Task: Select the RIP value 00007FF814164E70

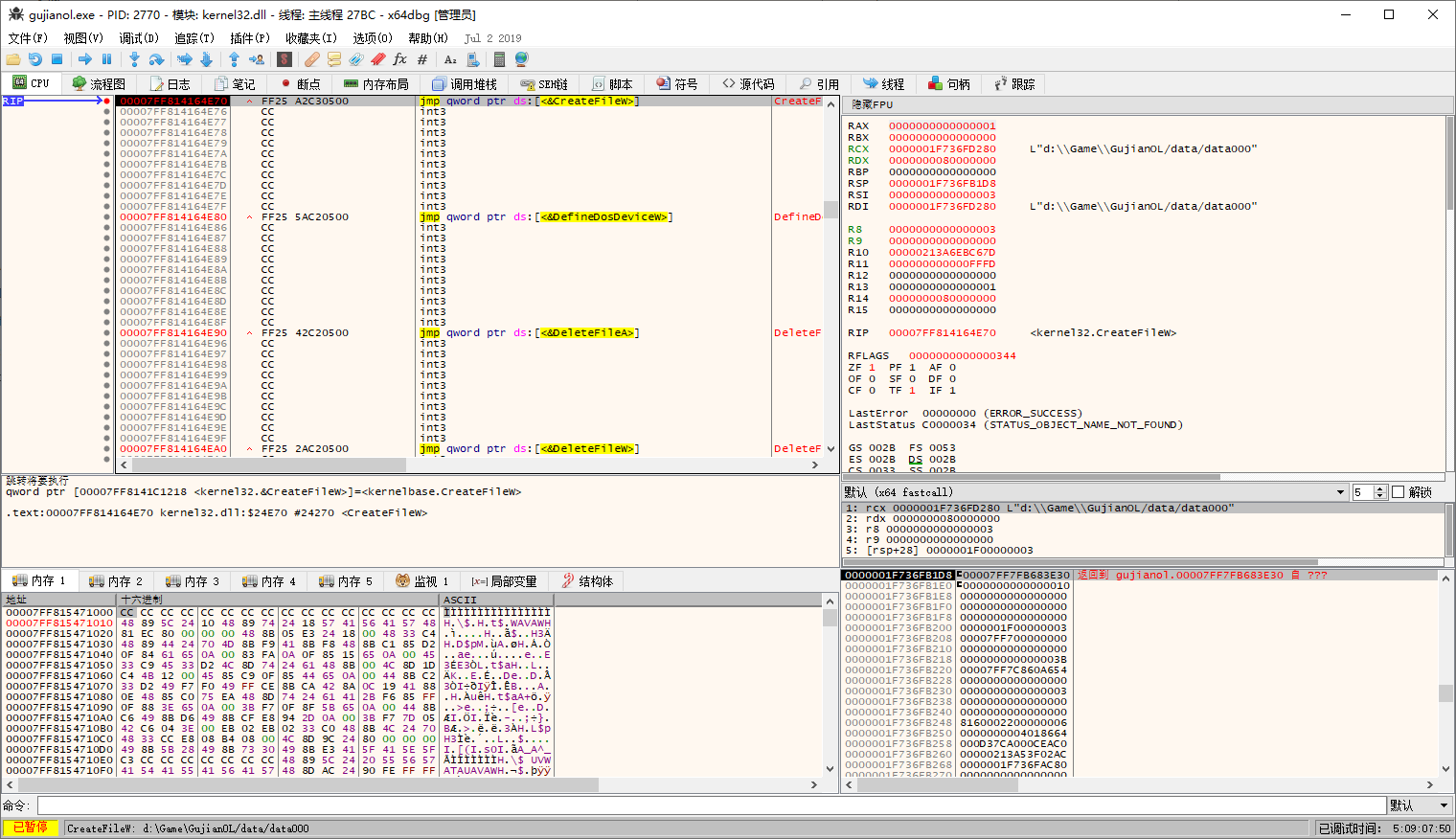Action: click(942, 332)
